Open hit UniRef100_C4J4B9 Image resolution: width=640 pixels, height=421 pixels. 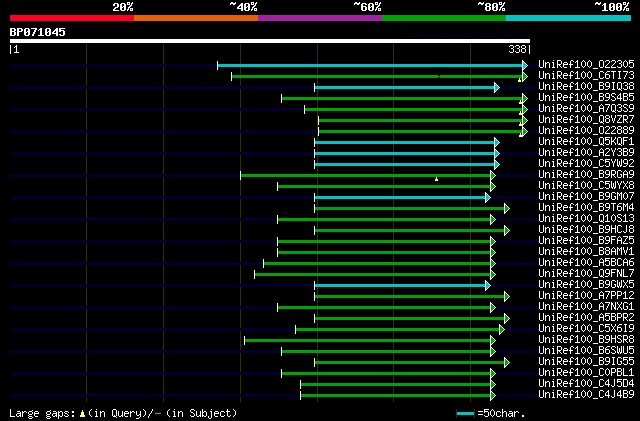pyautogui.click(x=586, y=395)
